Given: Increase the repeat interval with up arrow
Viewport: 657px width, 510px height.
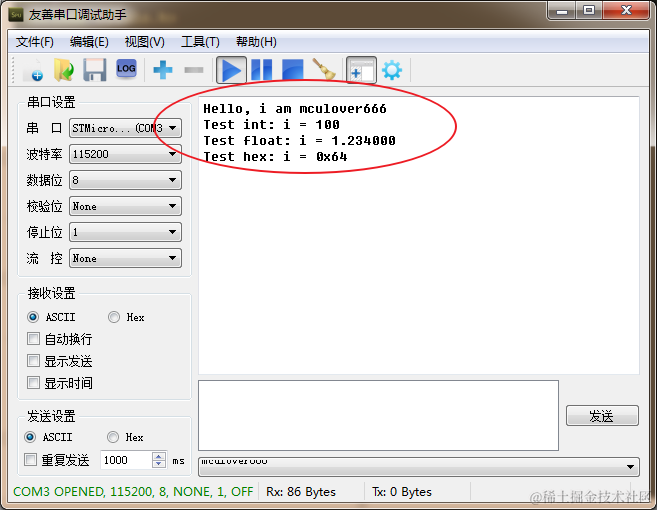Looking at the screenshot, I should coord(158,456).
